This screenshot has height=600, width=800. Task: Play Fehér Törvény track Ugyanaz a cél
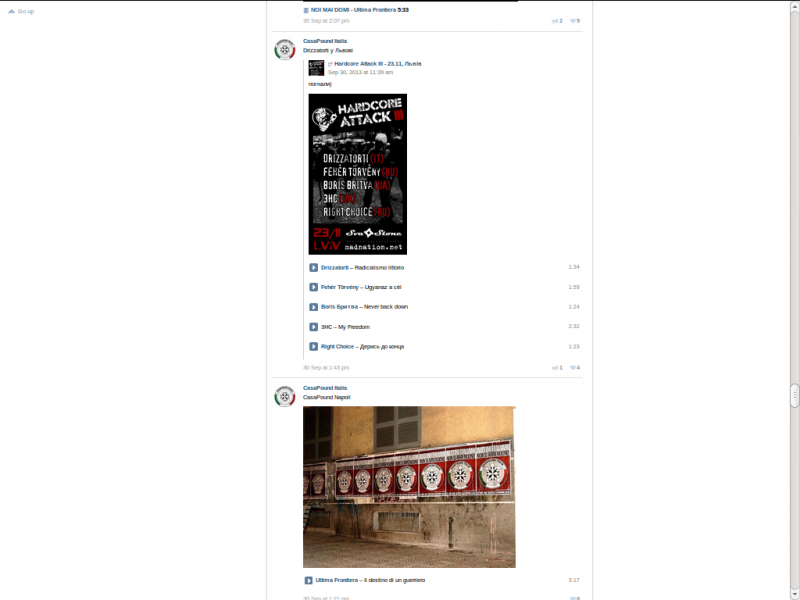(x=313, y=287)
